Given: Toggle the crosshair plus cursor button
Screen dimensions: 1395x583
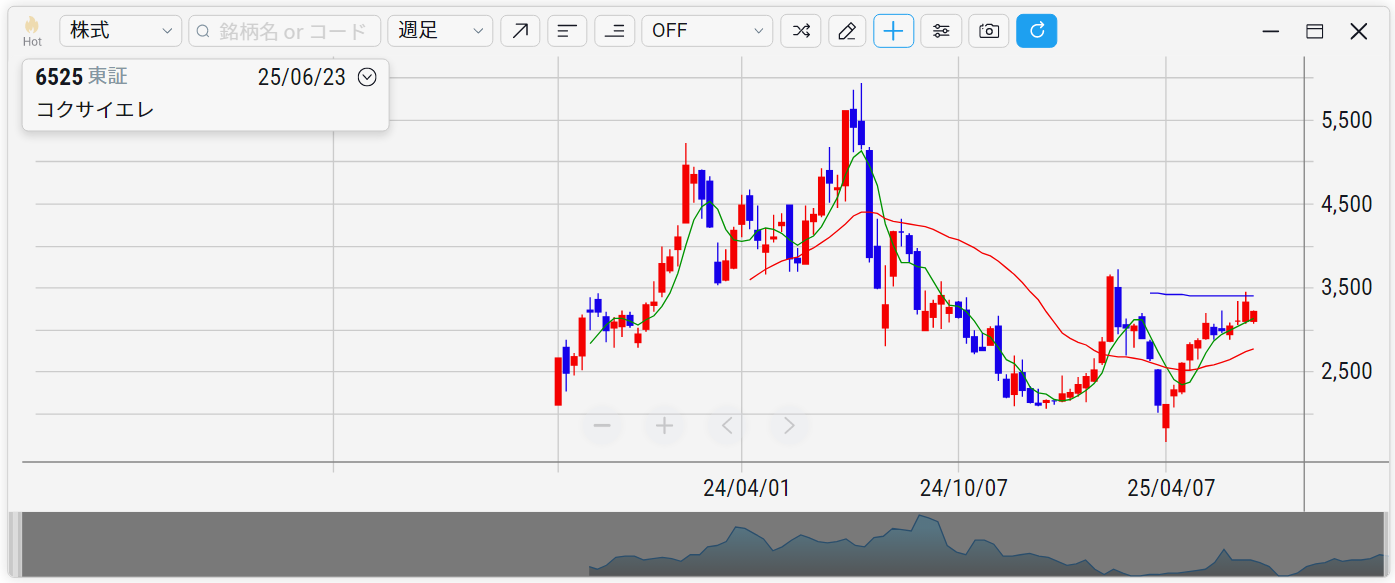Looking at the screenshot, I should tap(893, 31).
